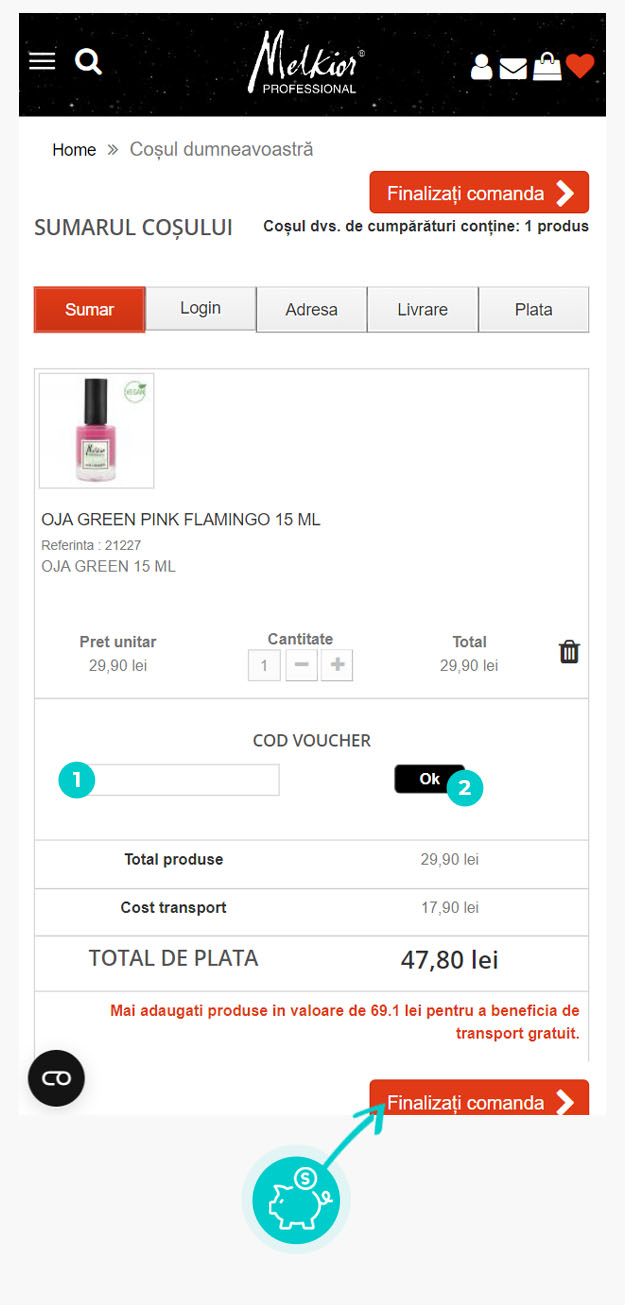
Task: Open the nail polish product thumbnail
Action: coord(96,430)
